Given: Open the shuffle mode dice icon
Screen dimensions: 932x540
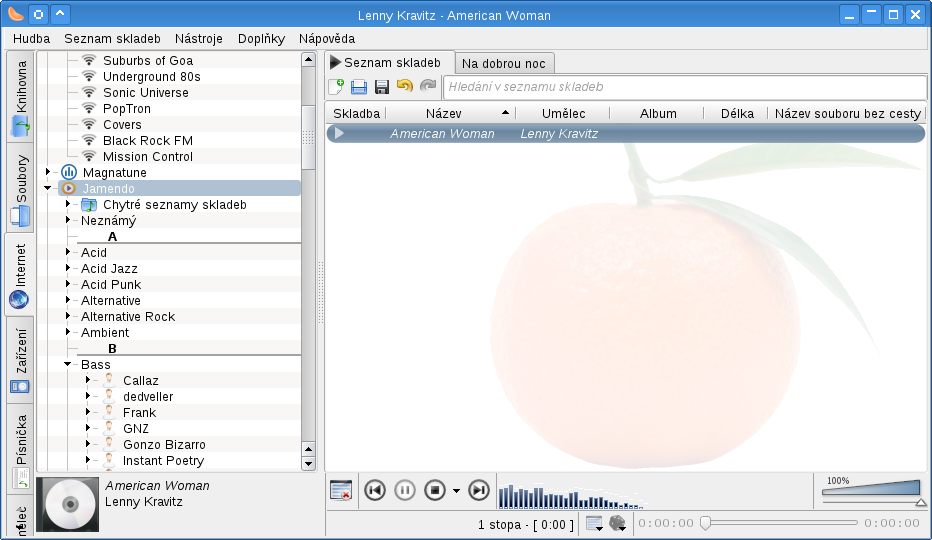Looking at the screenshot, I should tap(618, 523).
